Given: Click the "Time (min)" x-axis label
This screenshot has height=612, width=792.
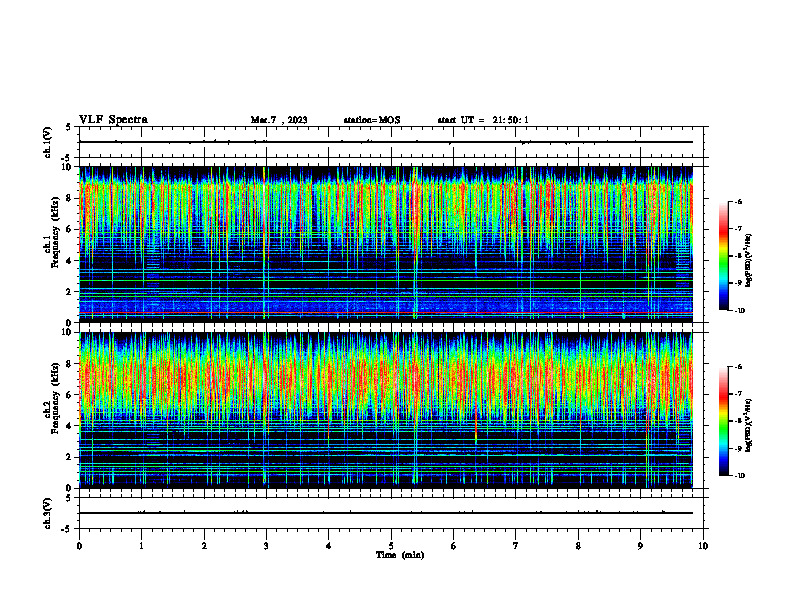Looking at the screenshot, I should (400, 555).
